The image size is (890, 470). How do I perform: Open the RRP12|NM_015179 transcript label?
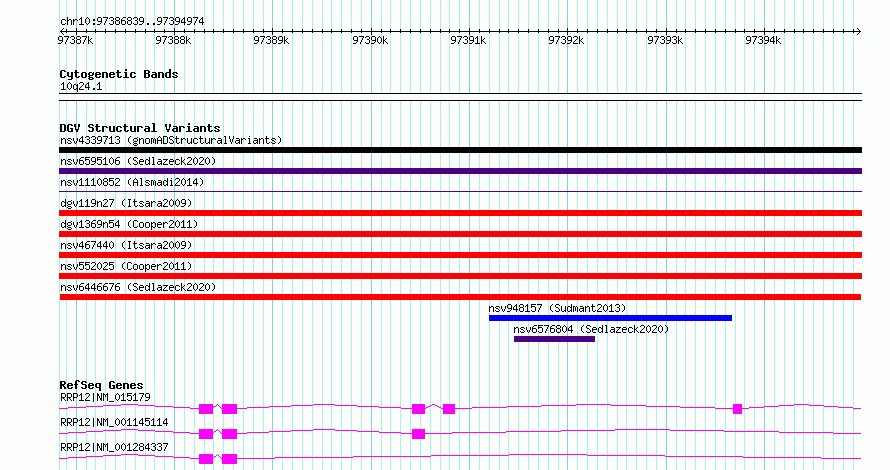pyautogui.click(x=105, y=397)
